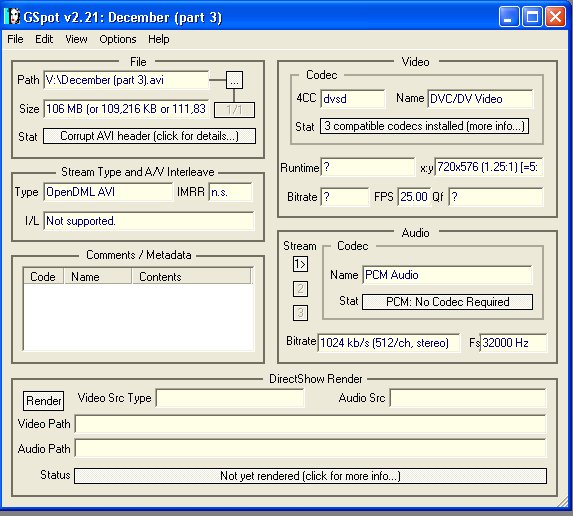Screen dimensions: 573x516
Task: Click the audio Name field PCM Audio
Action: click(447, 275)
